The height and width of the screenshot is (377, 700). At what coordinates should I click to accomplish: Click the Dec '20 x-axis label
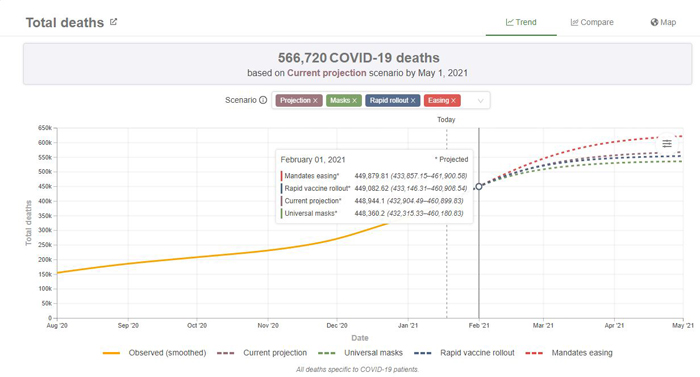[x=337, y=326]
